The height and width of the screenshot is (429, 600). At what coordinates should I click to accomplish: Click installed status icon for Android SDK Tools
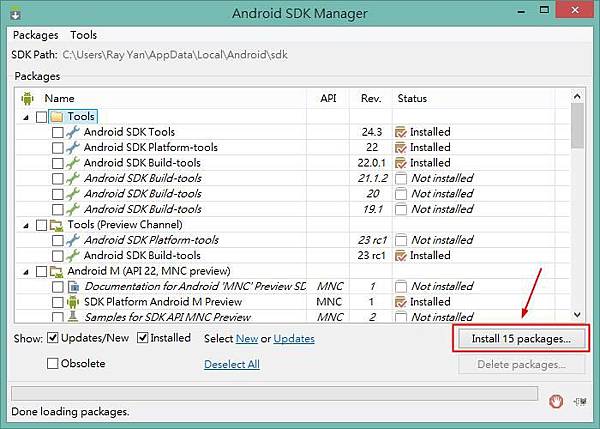tap(401, 132)
